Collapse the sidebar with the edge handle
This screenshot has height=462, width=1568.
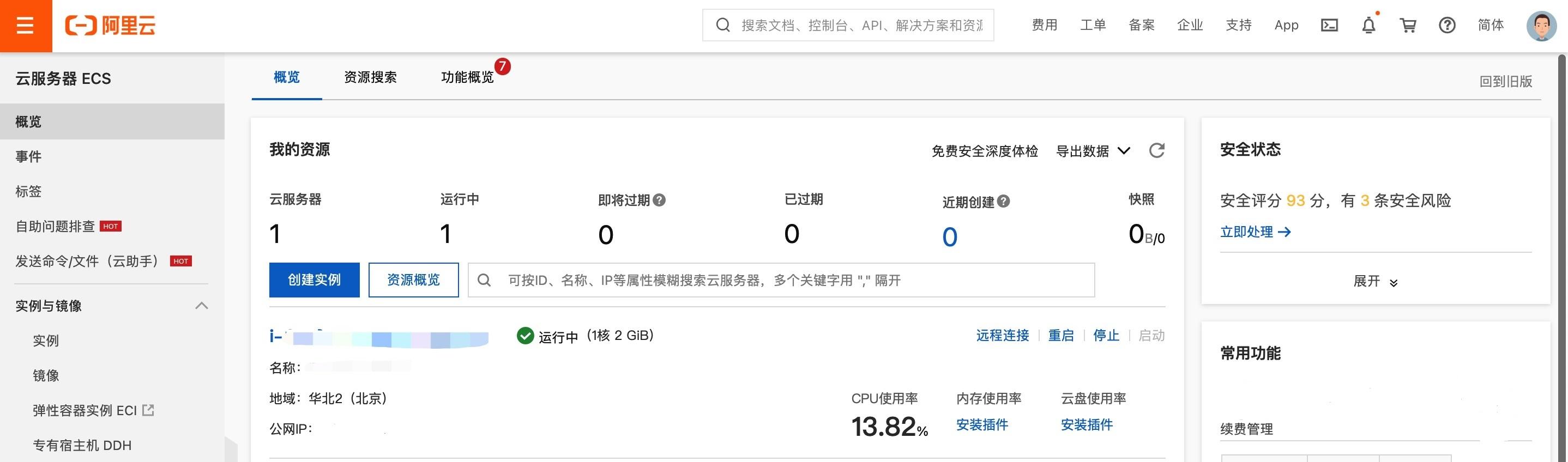pos(231,449)
